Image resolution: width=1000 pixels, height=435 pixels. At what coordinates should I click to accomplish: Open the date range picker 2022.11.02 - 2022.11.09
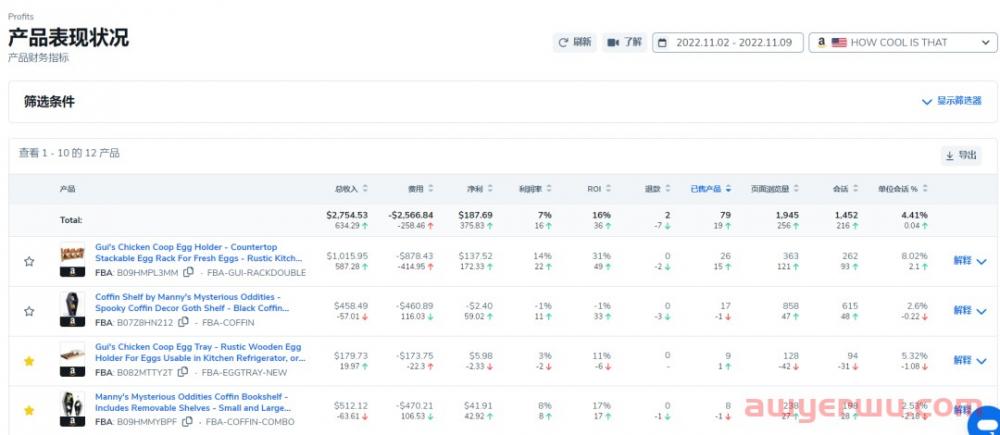(728, 43)
